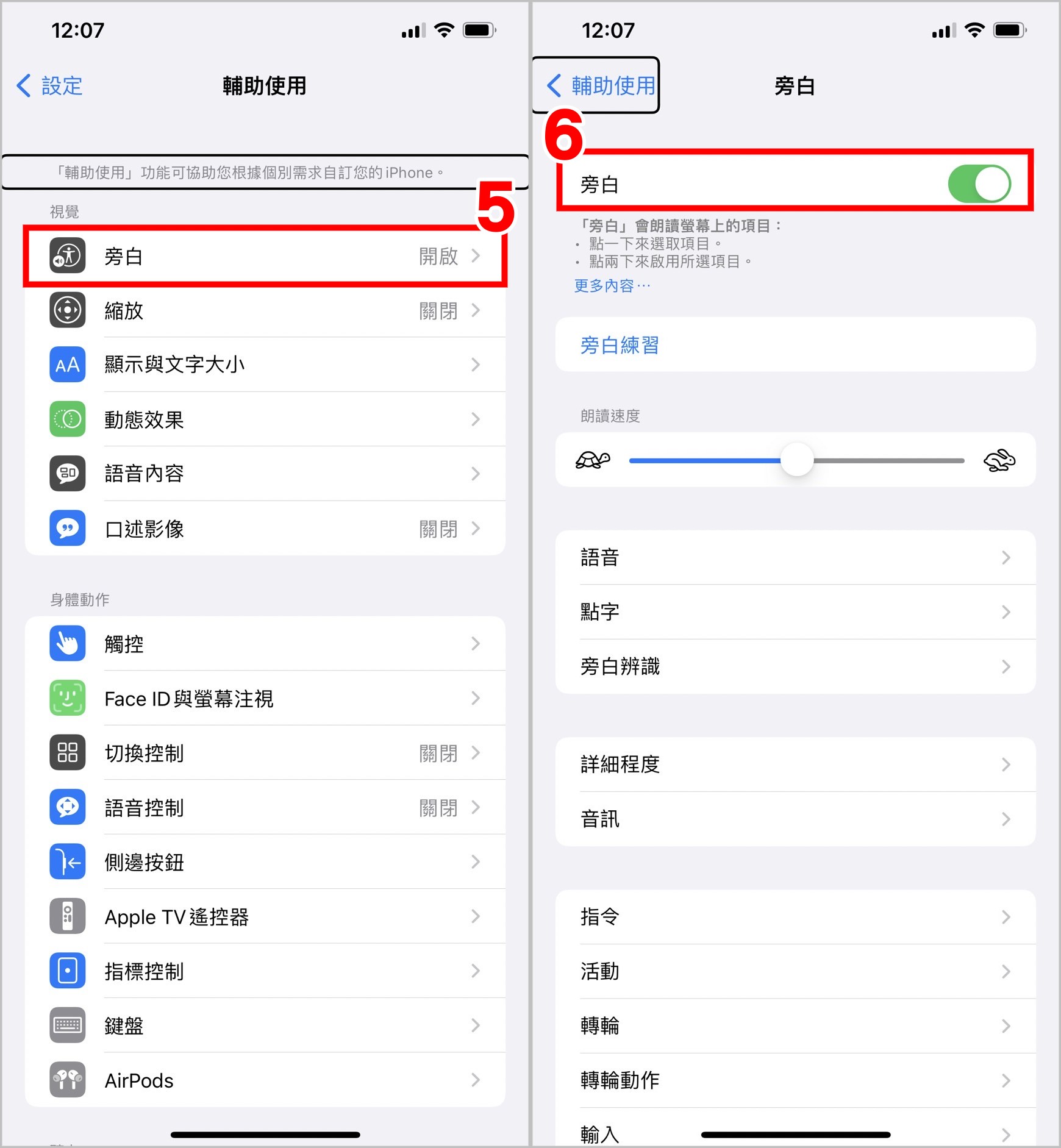The image size is (1061, 1148).
Task: Expand the 語音 row chevron
Action: point(1006,557)
